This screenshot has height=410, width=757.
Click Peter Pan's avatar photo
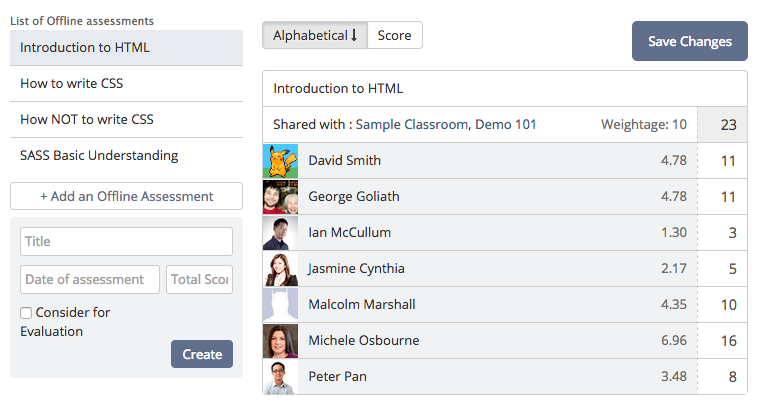coord(280,377)
